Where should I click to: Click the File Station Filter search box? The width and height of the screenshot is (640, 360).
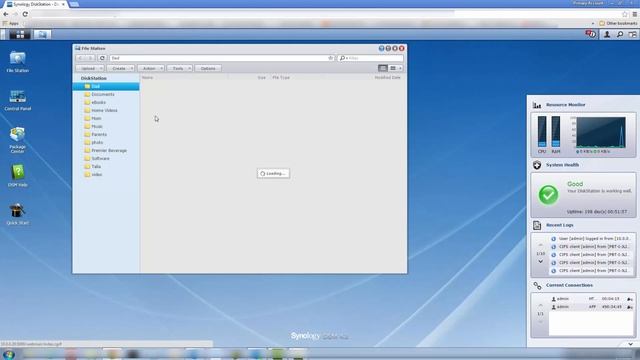371,58
